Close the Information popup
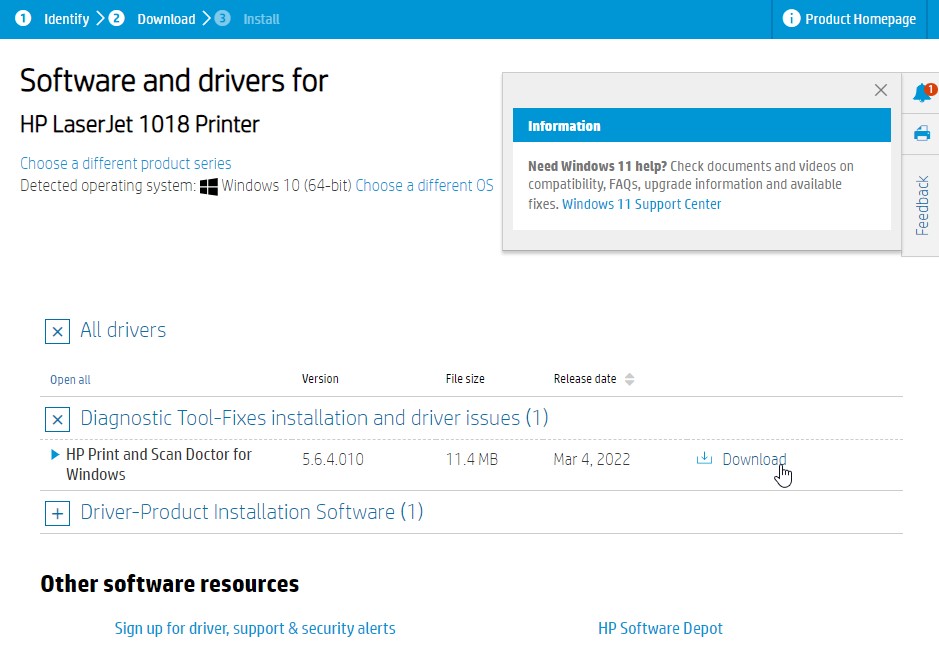This screenshot has height=670, width=939. click(x=880, y=90)
